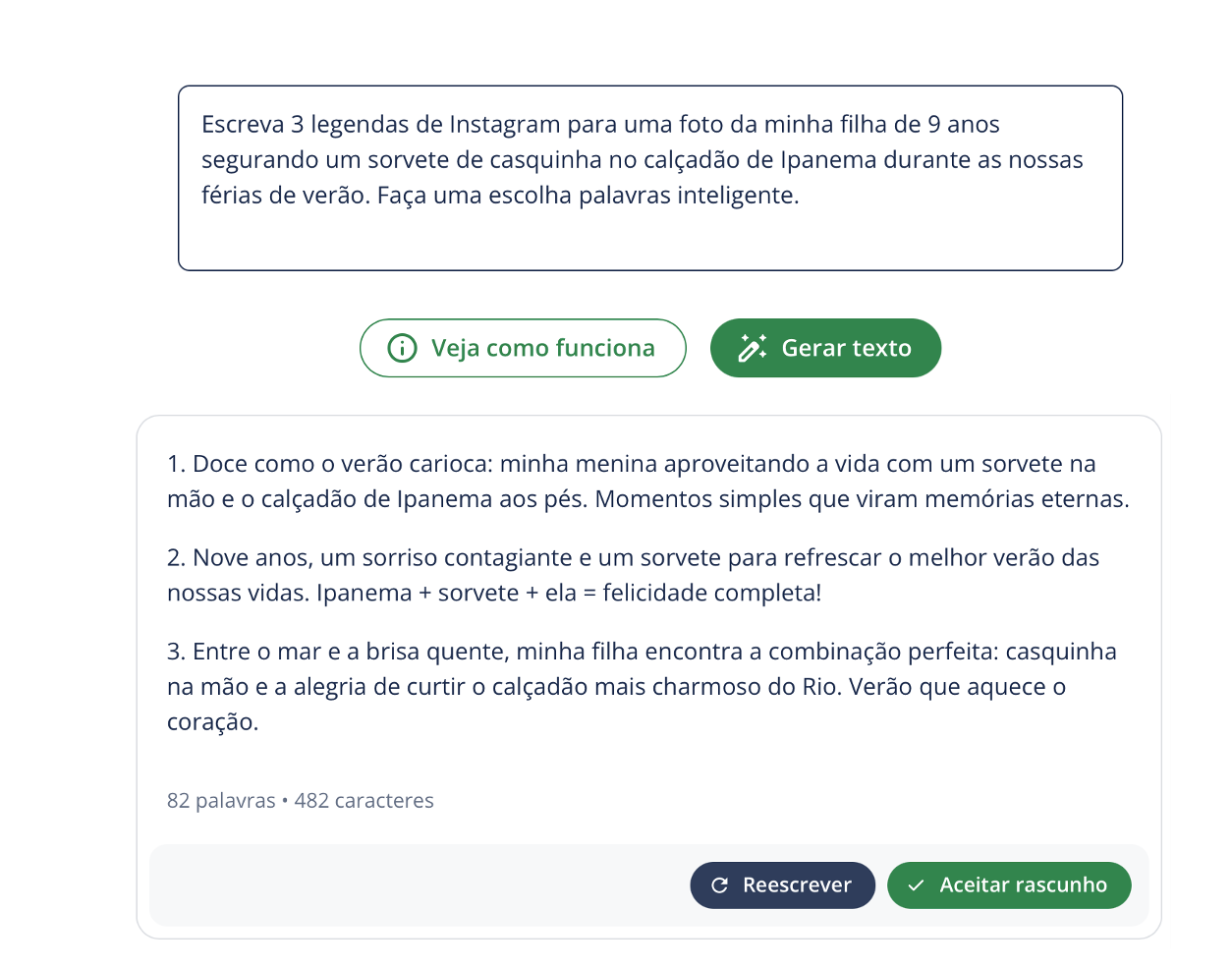The height and width of the screenshot is (969, 1232).
Task: Click the circular arrow icon on Reescrever
Action: pyautogui.click(x=719, y=885)
